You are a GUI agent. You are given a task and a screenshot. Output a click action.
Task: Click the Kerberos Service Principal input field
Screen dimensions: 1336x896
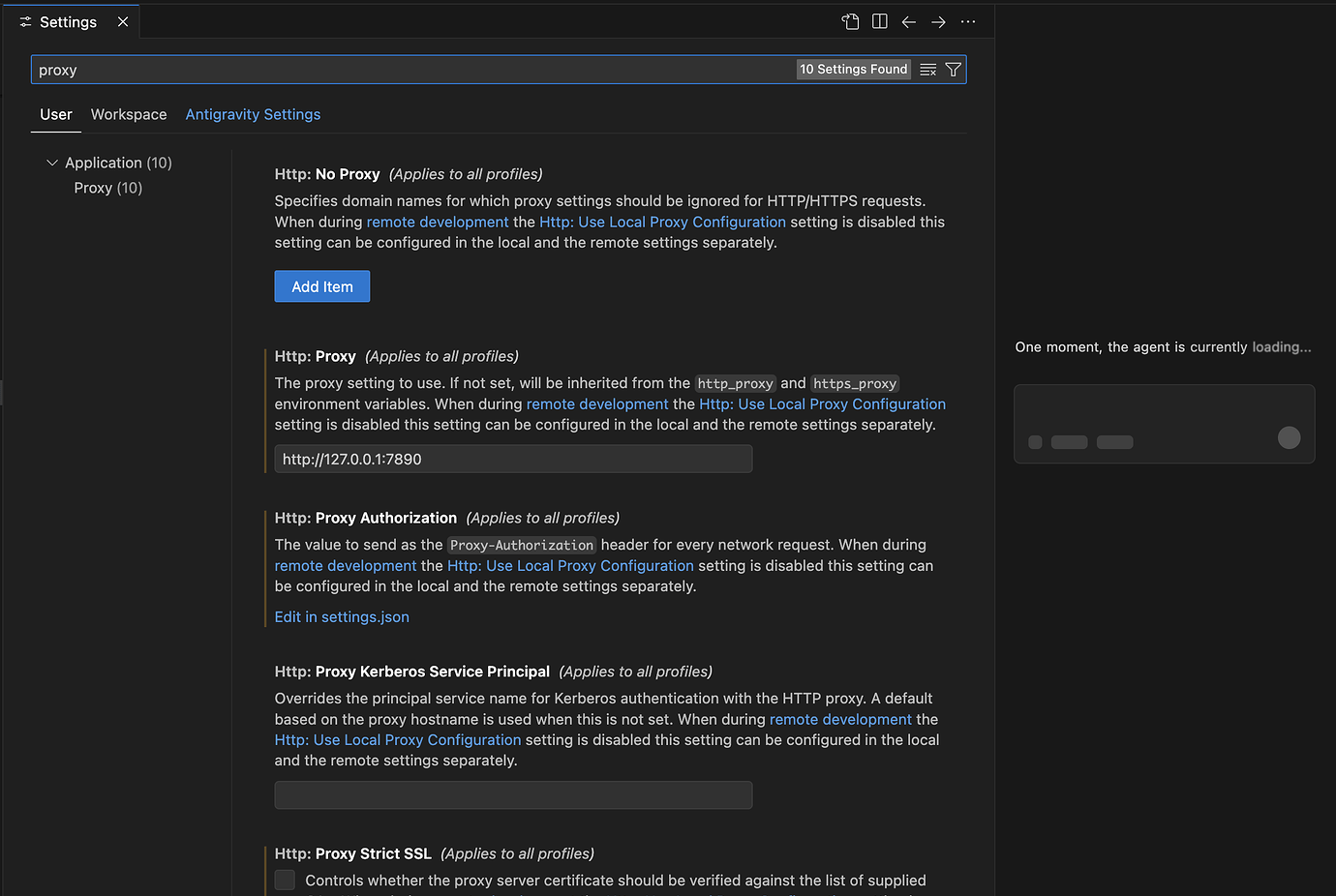[x=513, y=795]
